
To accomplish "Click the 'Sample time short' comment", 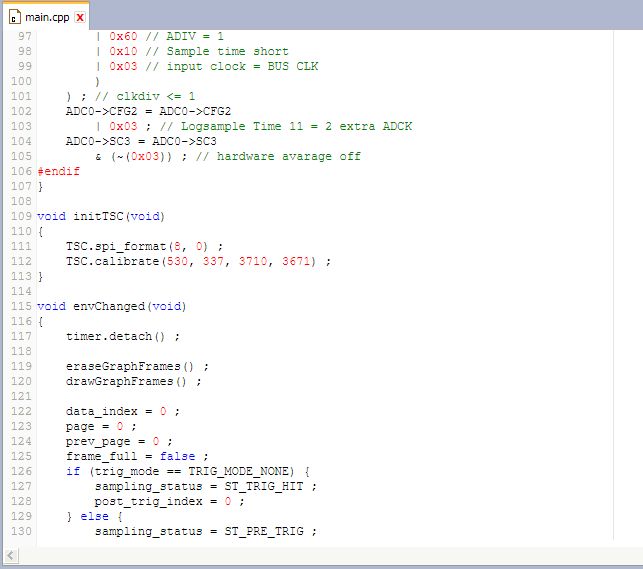I will click(x=226, y=51).
